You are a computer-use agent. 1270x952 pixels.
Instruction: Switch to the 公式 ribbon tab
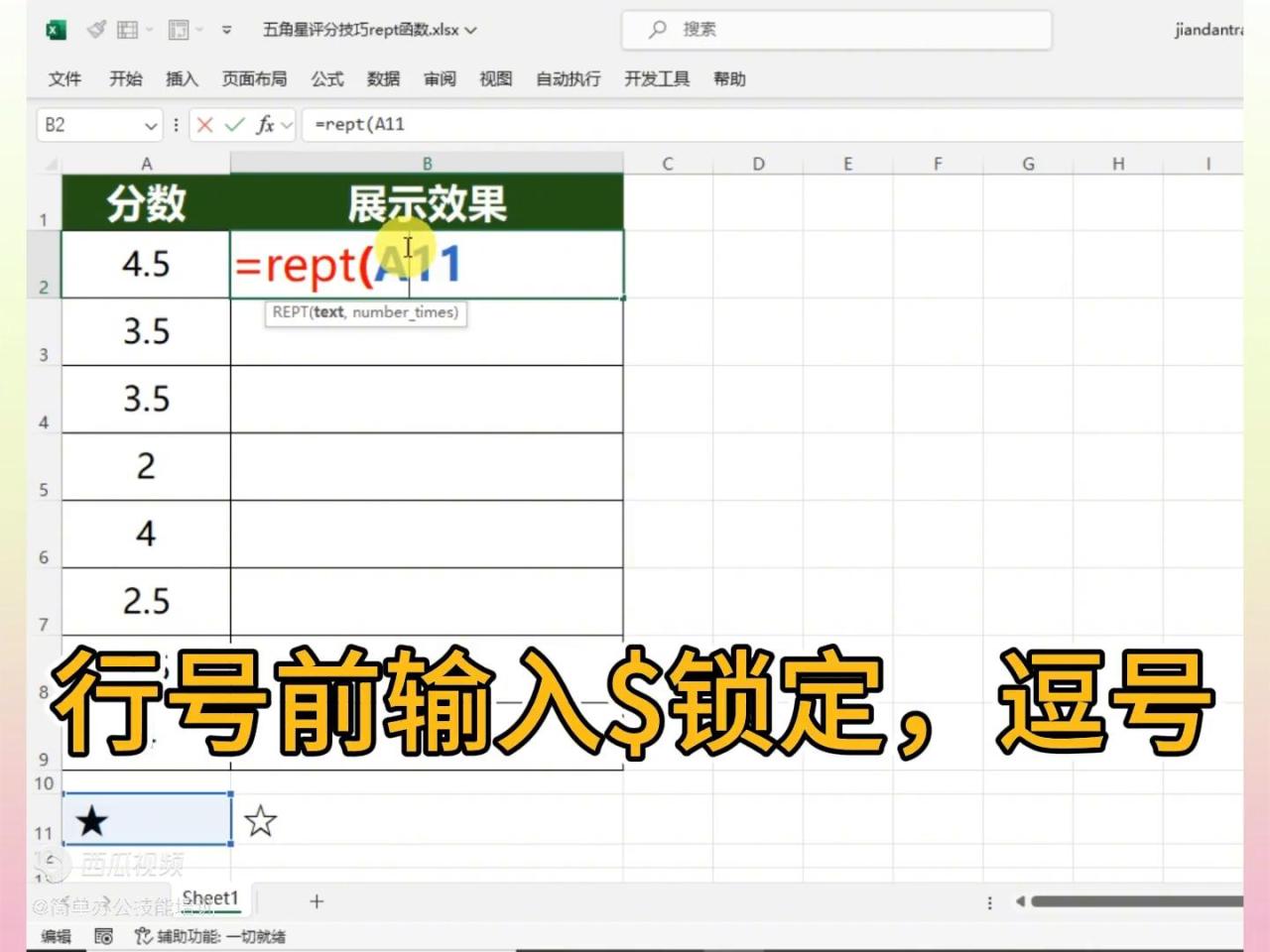click(x=326, y=78)
